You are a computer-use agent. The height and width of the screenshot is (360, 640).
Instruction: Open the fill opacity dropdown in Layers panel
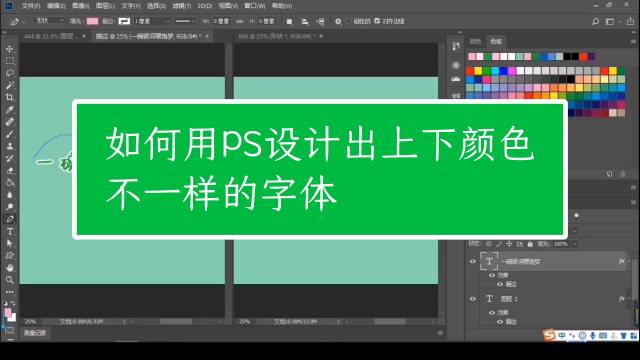pyautogui.click(x=575, y=244)
